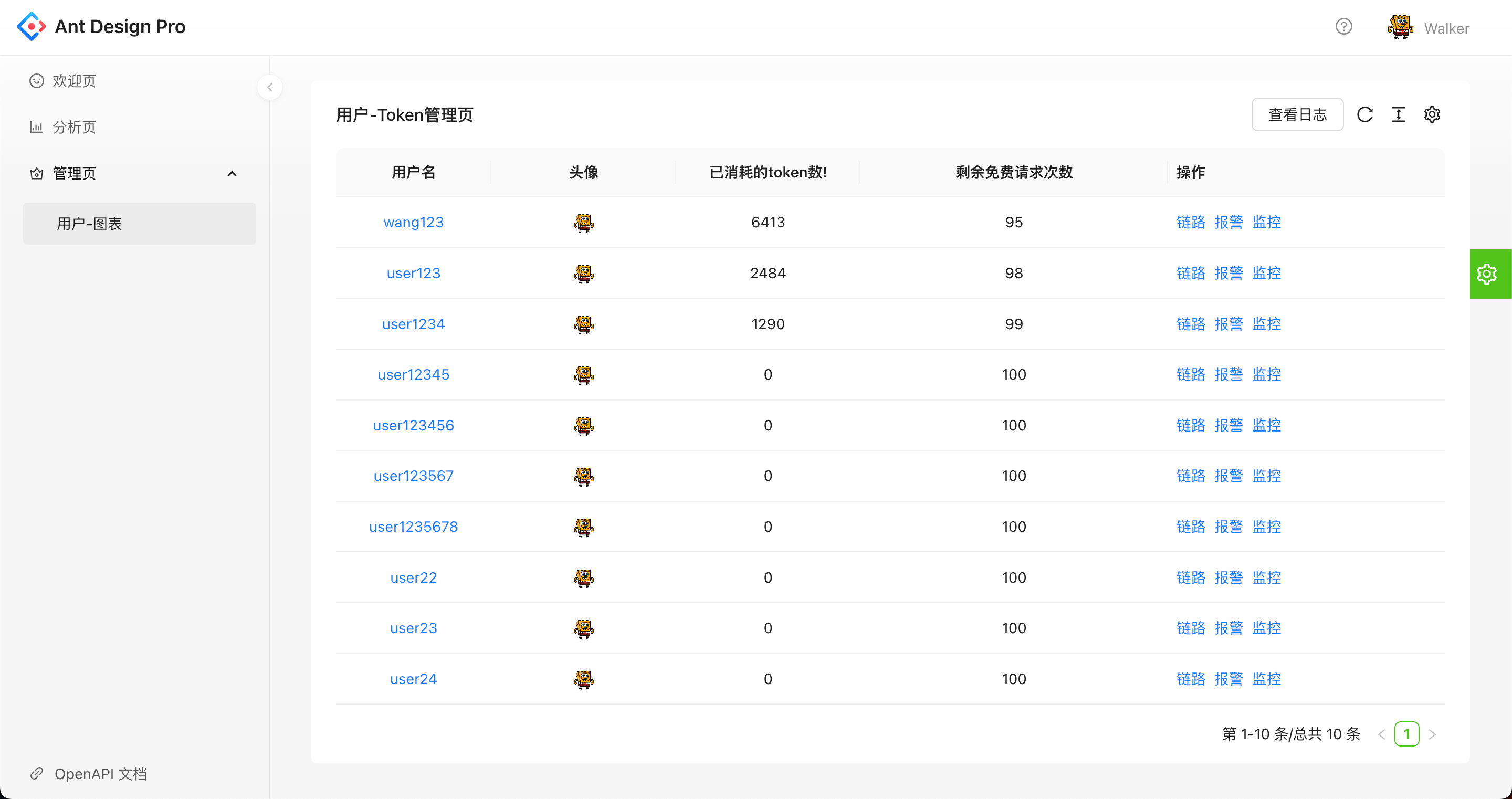Open the user23 username link
Viewport: 1512px width, 799px height.
pos(413,628)
